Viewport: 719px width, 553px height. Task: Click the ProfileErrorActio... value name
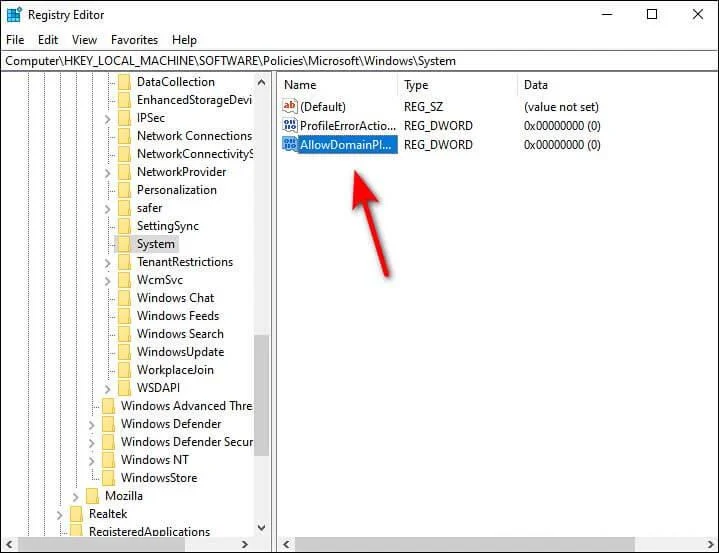pos(348,126)
